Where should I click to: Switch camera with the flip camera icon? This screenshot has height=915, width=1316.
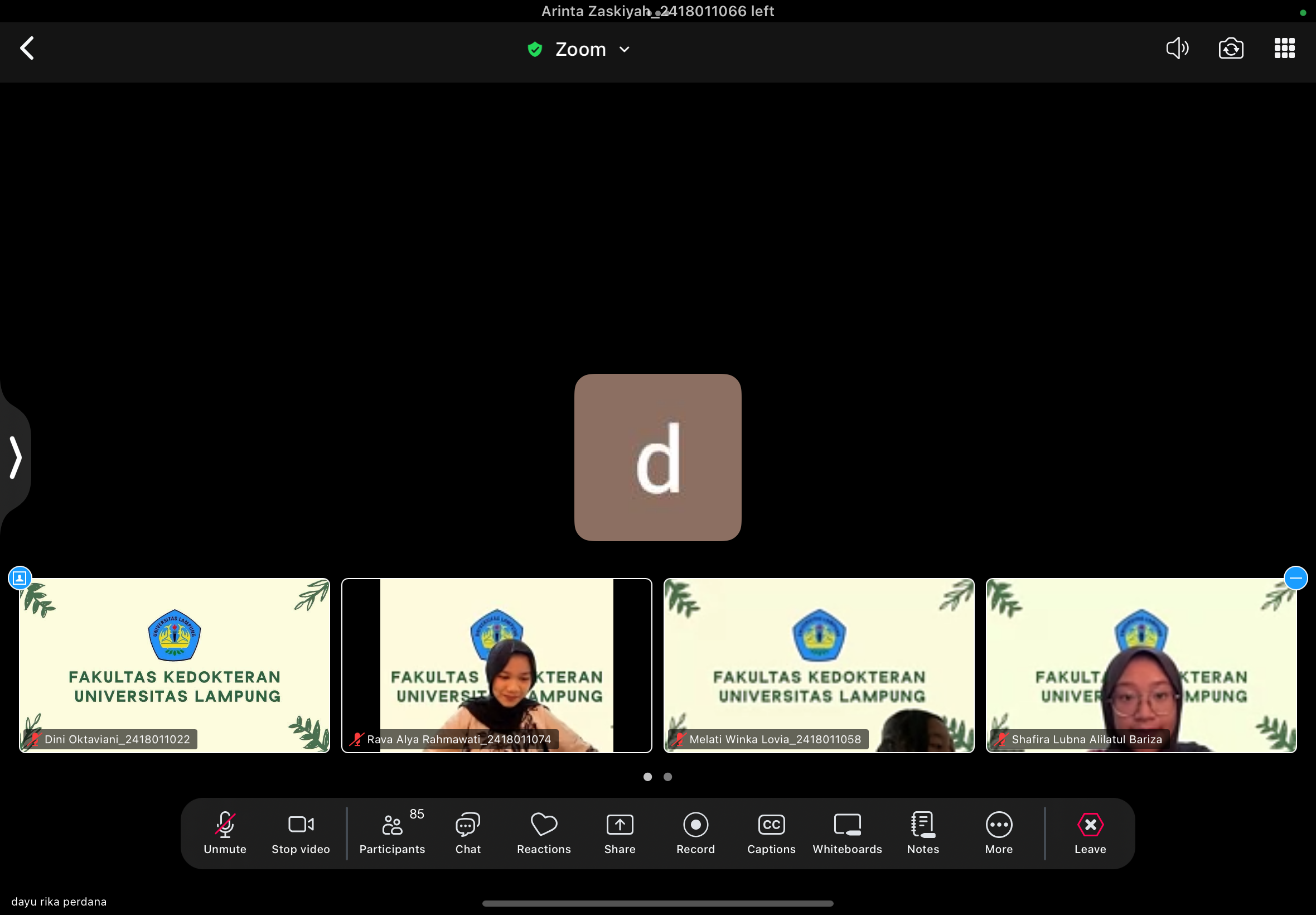(x=1231, y=48)
